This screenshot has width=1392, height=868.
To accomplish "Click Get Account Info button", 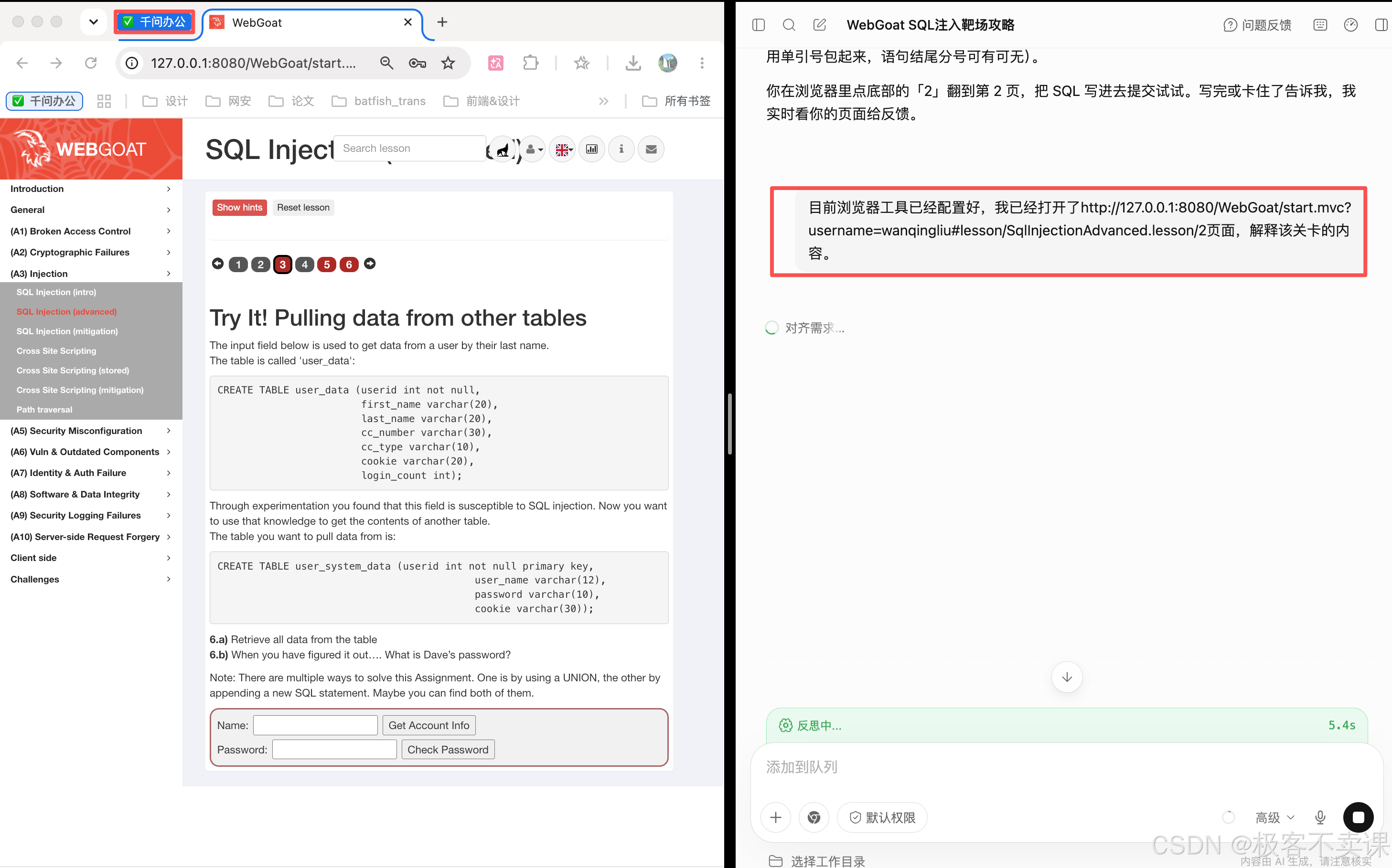I will click(429, 725).
